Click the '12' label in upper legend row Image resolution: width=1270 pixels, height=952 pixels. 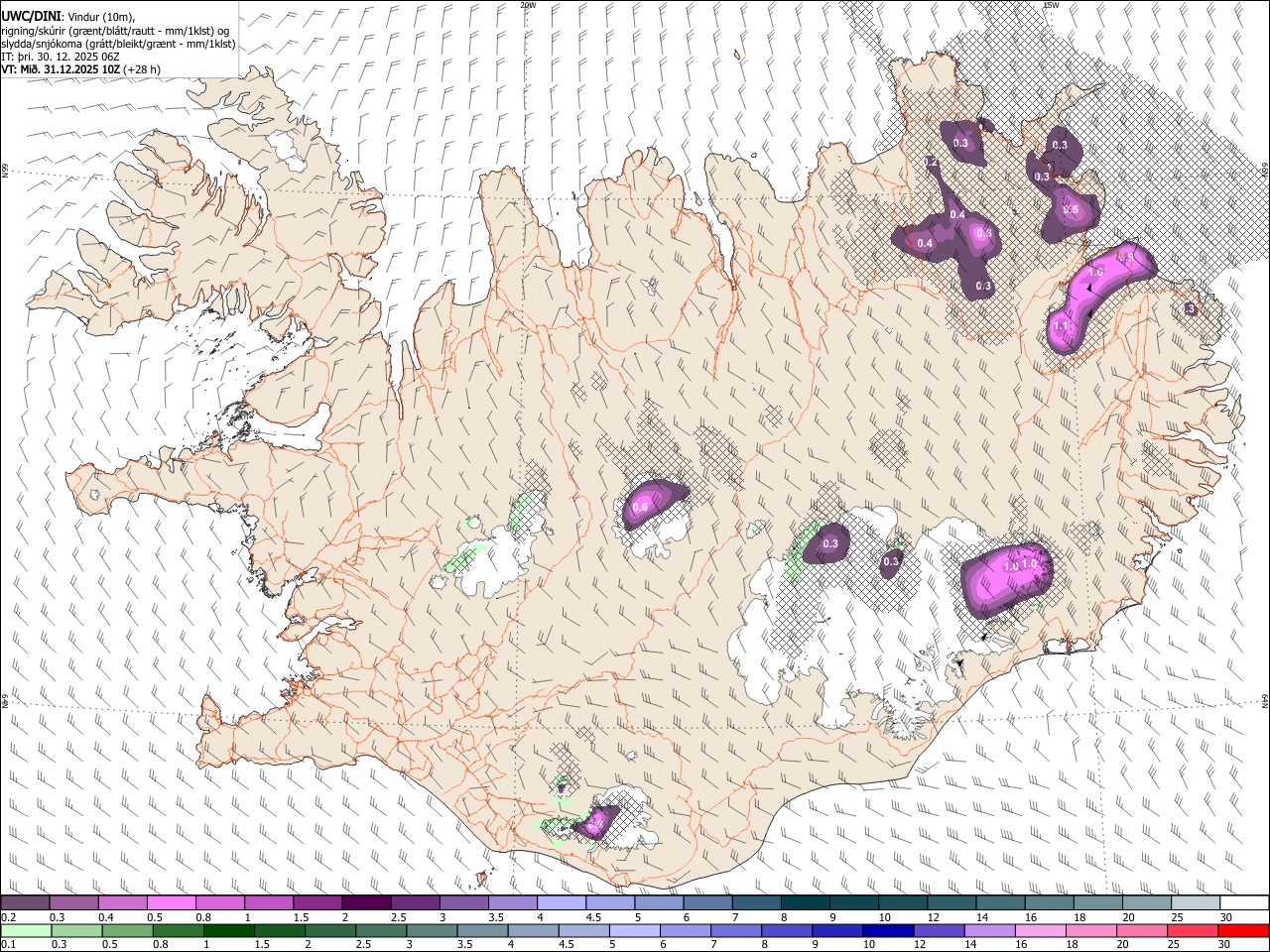(935, 917)
